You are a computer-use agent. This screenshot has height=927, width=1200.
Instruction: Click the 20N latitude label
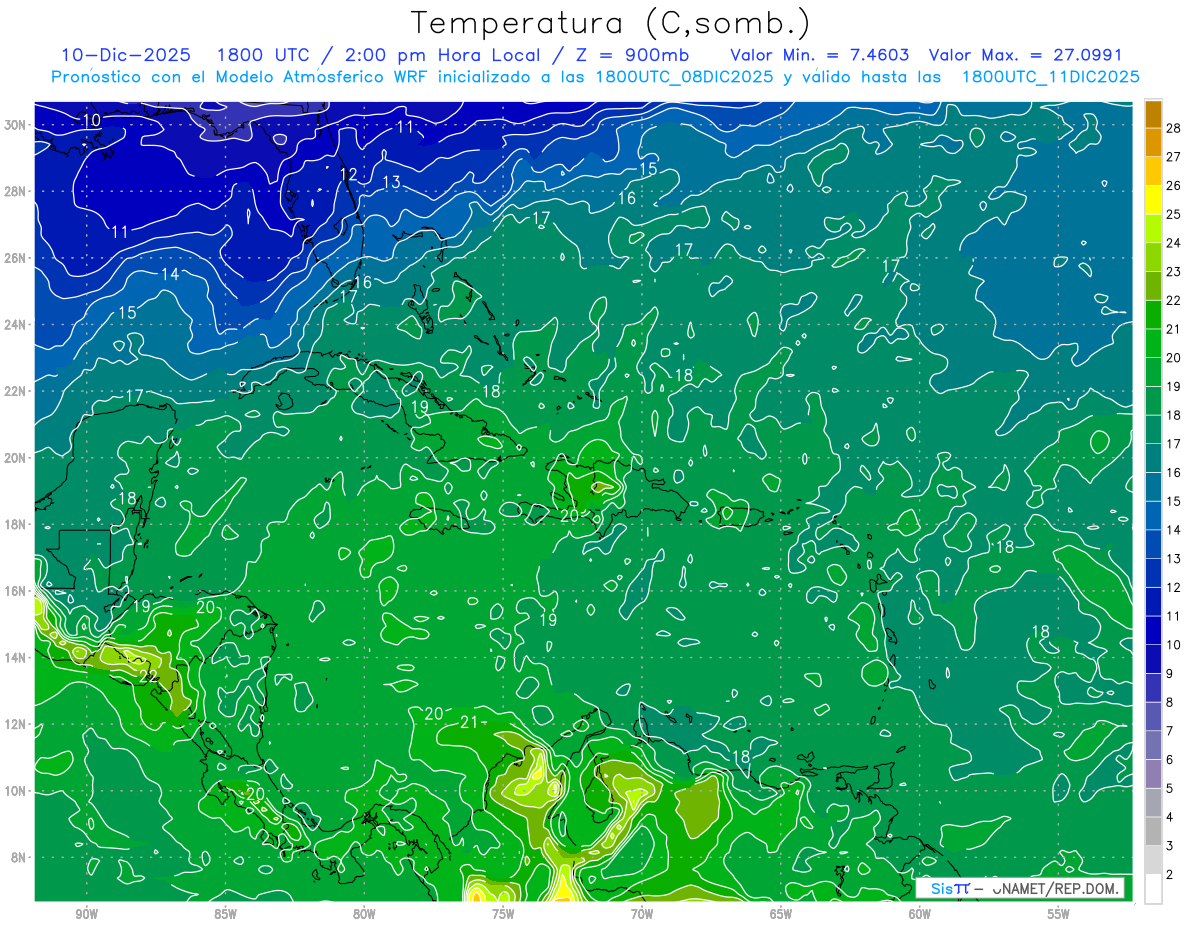17,458
